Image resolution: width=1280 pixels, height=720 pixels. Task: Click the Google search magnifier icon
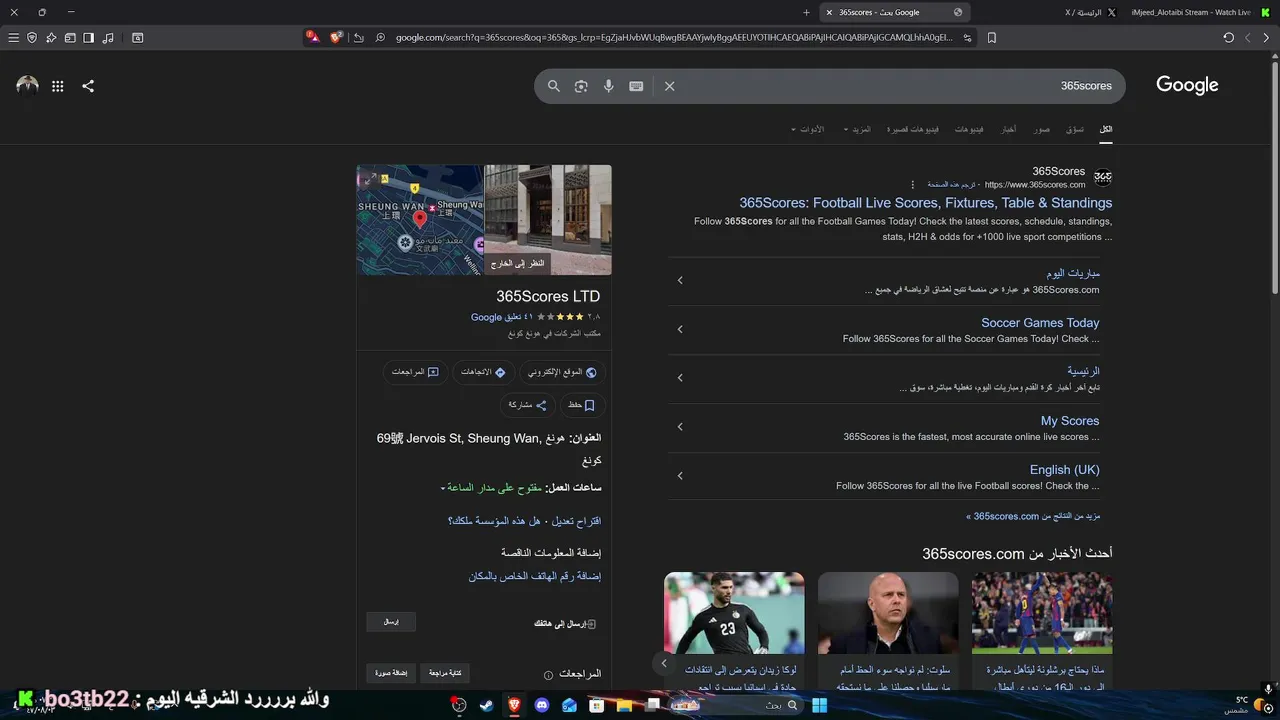point(553,86)
